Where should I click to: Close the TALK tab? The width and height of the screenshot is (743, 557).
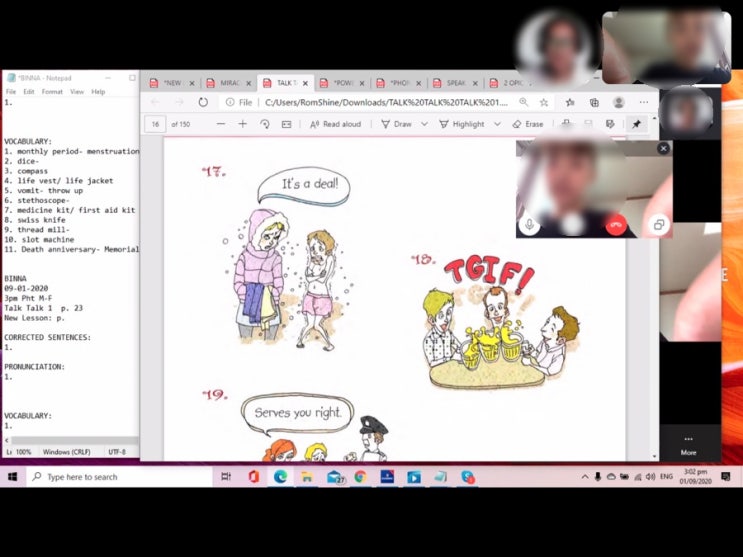pyautogui.click(x=305, y=83)
